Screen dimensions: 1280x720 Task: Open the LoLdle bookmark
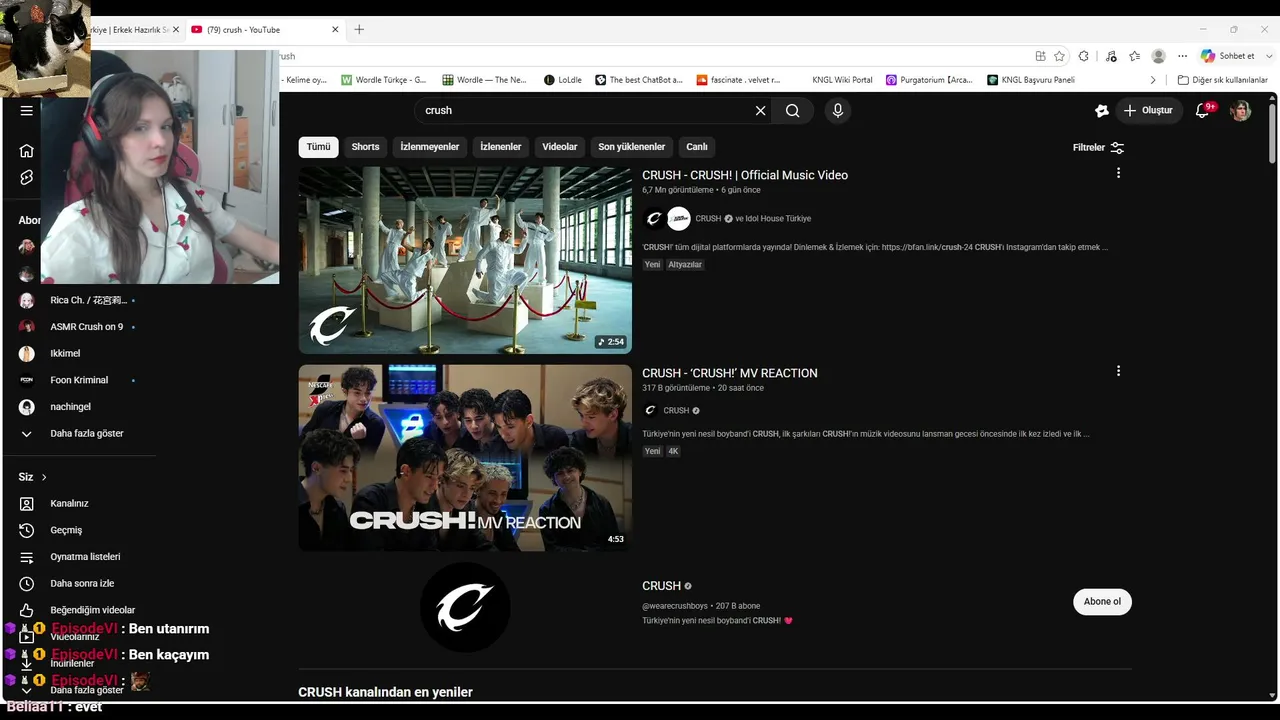(x=563, y=80)
